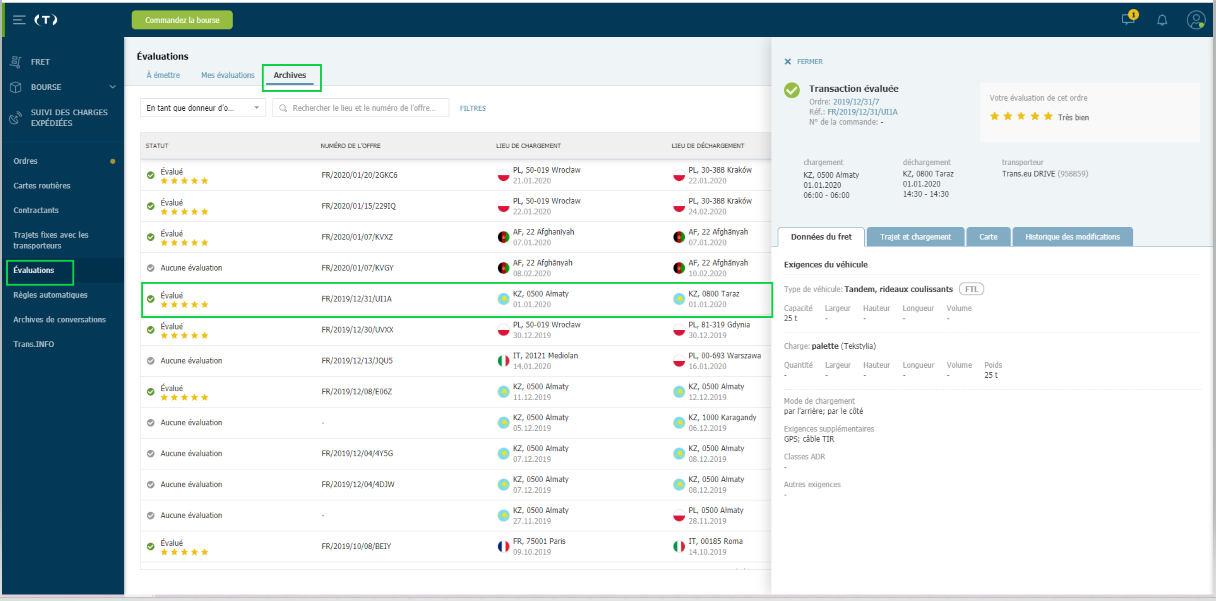Open the 'En tant que donneur d'o...' dropdown
Screen dimensions: 1216x601
(203, 108)
